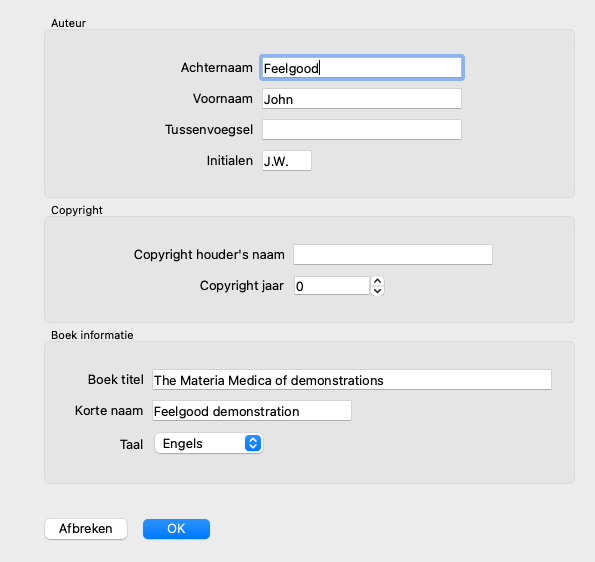Click the Copyright section heading
Viewport: 595px width, 562px height.
pos(77,210)
